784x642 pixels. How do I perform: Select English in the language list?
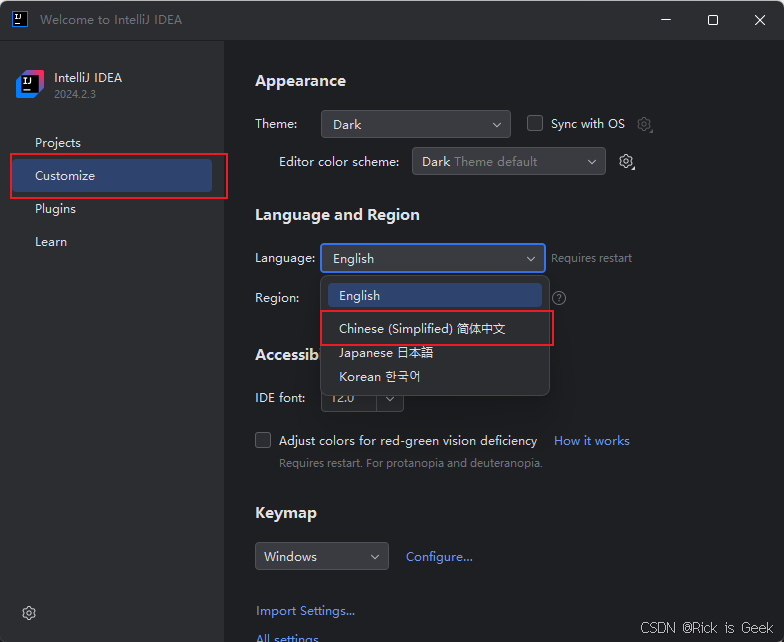(434, 296)
